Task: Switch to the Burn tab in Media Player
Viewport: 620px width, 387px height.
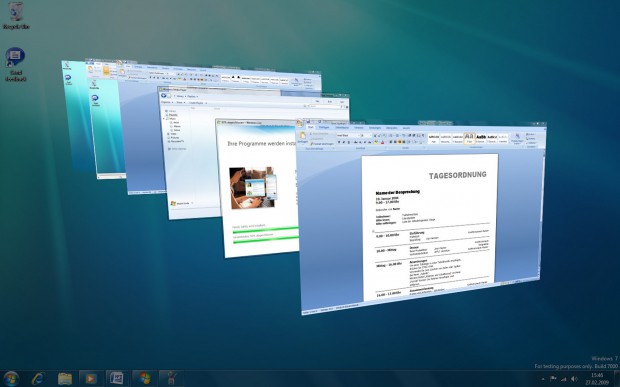Action: pos(330,102)
